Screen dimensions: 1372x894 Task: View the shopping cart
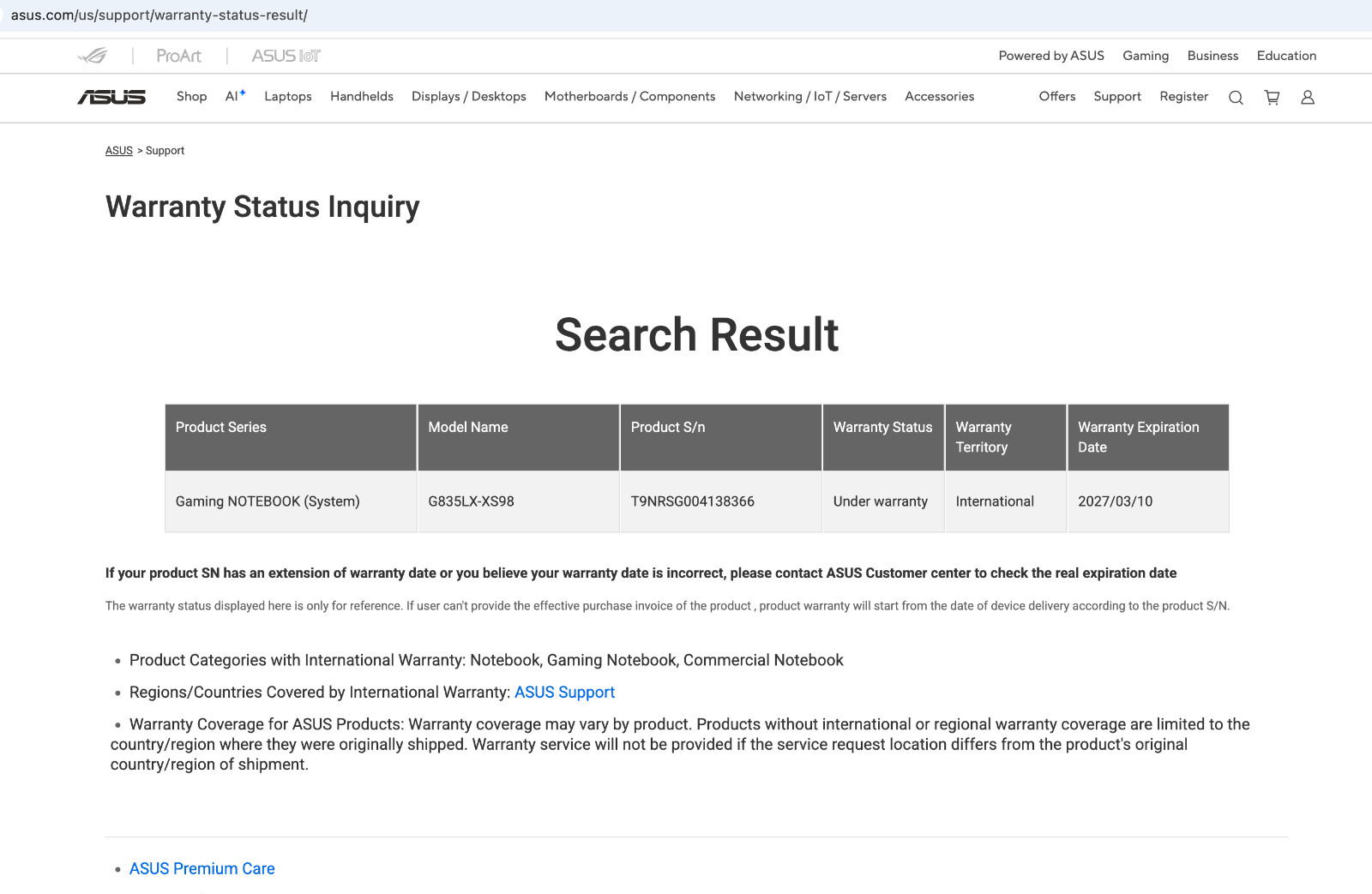1272,98
